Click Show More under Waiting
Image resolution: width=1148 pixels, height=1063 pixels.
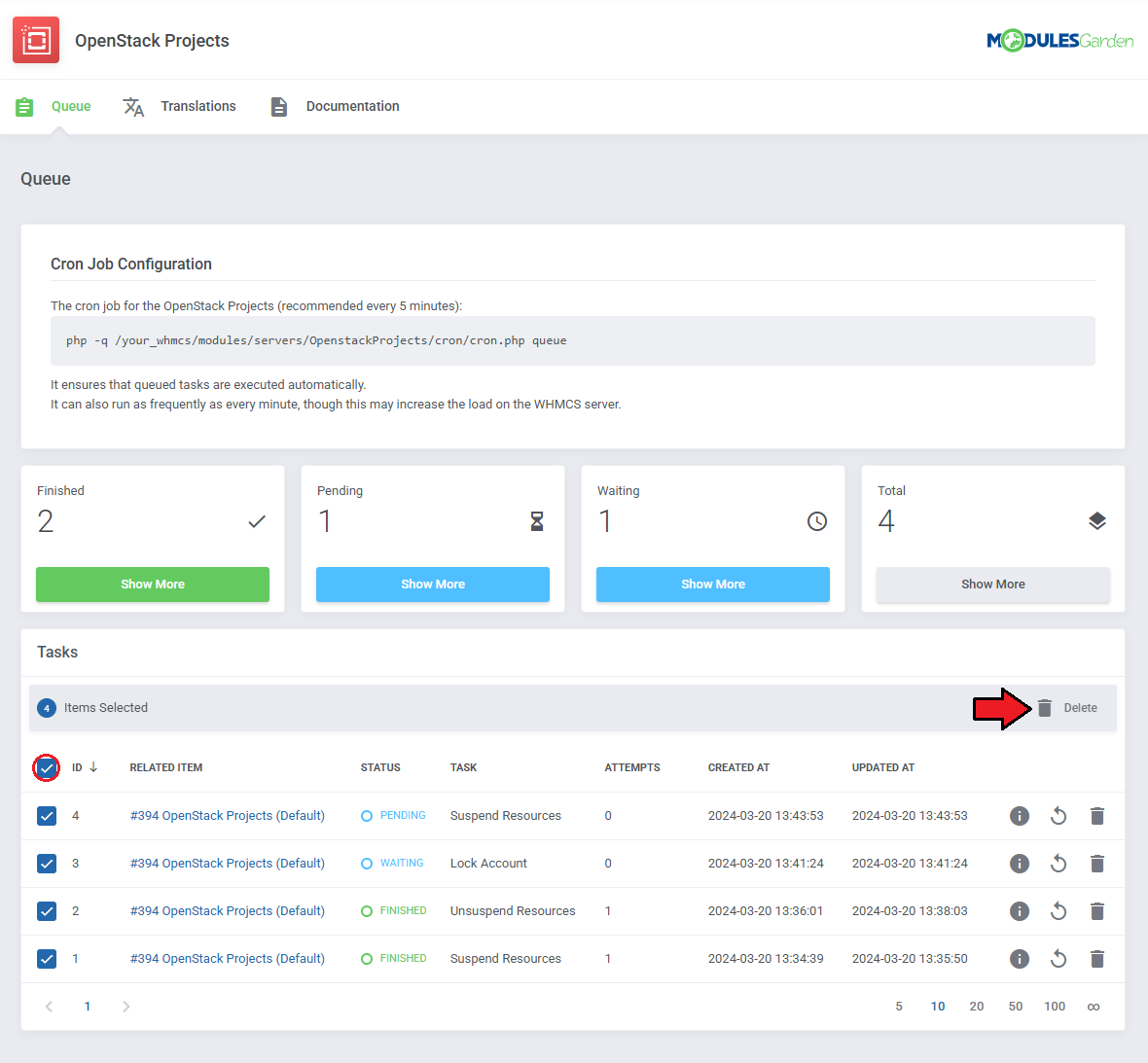click(713, 585)
